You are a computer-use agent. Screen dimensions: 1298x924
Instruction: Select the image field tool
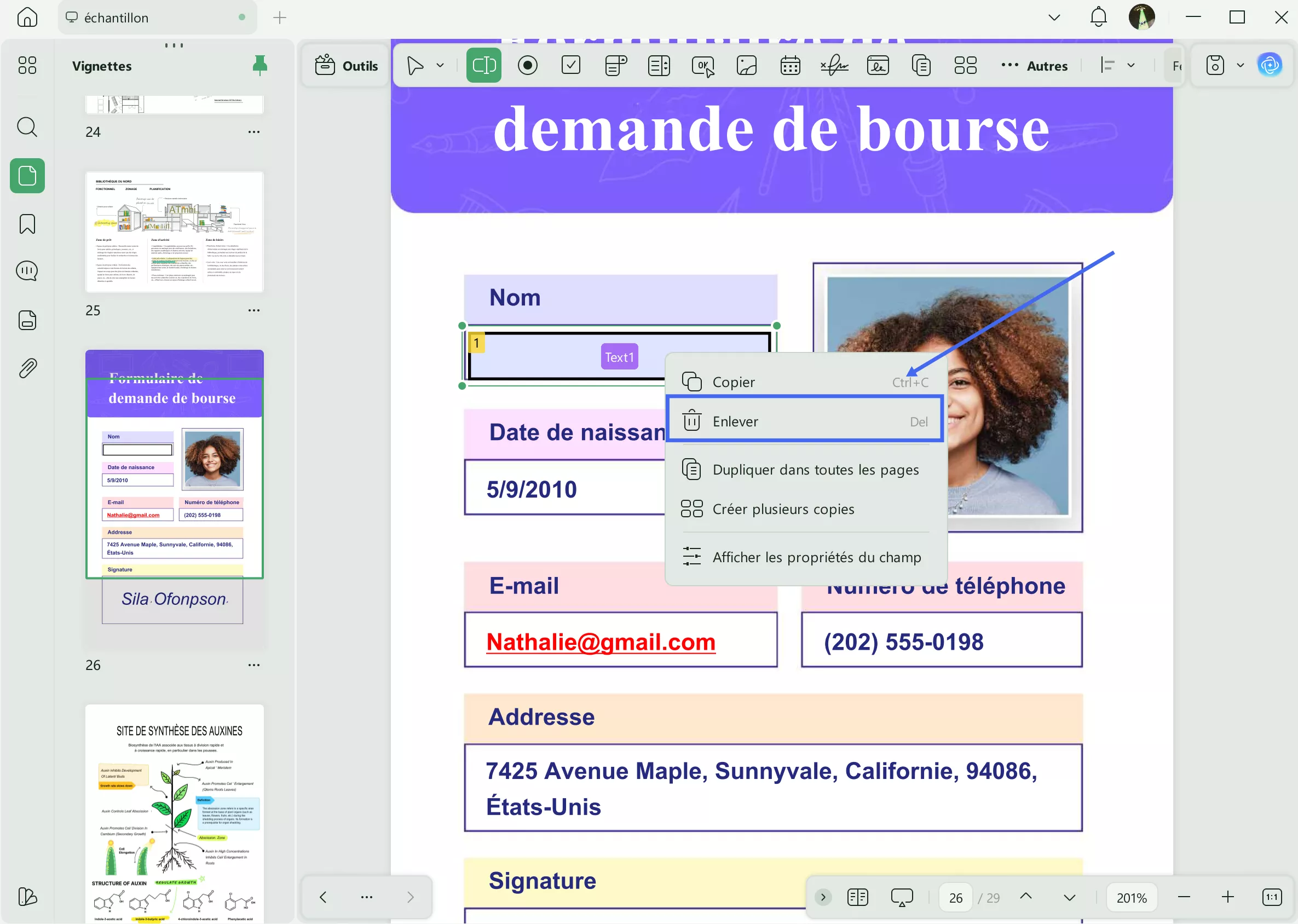coord(746,66)
